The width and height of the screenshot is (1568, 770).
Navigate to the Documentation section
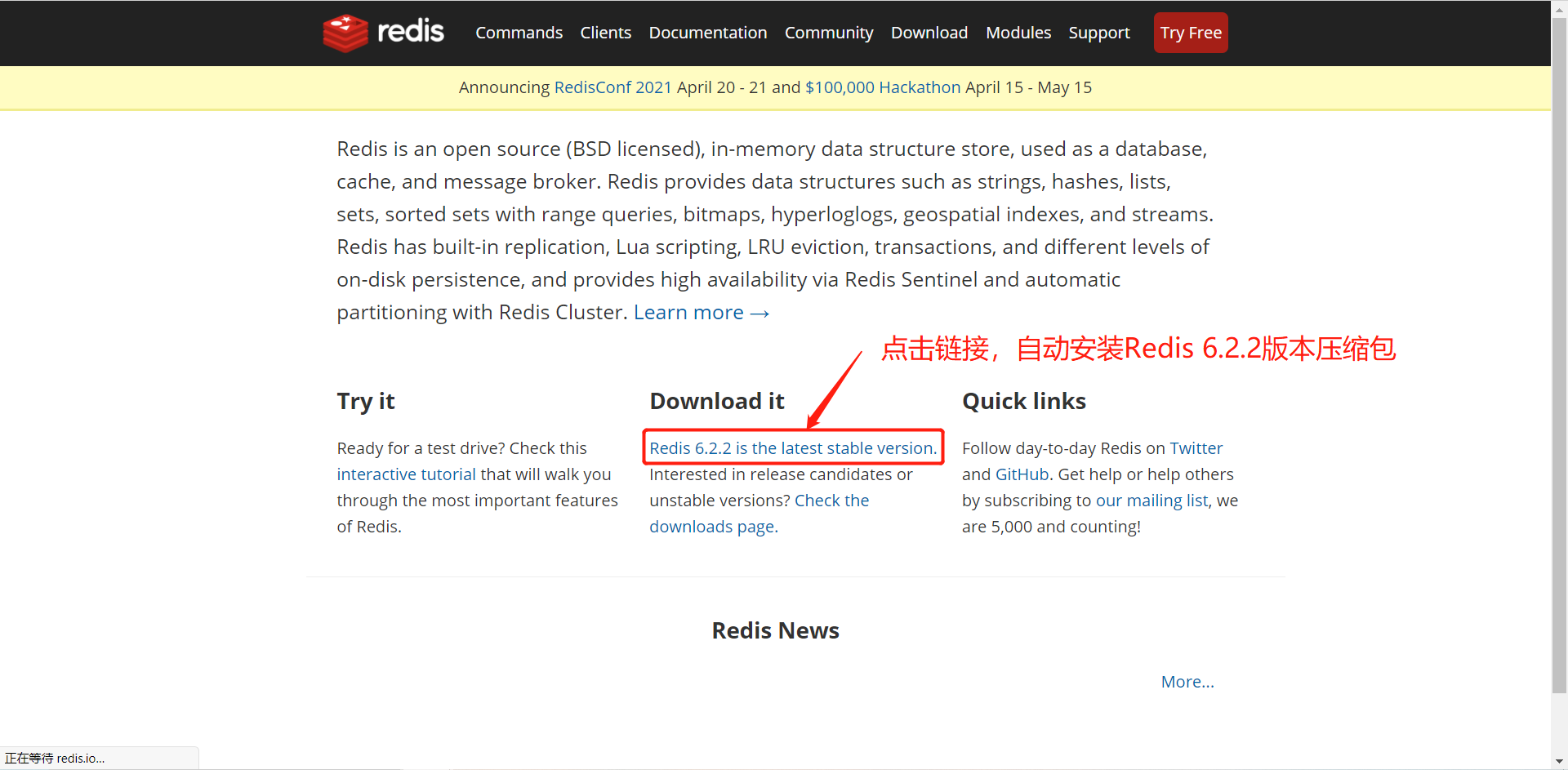click(707, 33)
